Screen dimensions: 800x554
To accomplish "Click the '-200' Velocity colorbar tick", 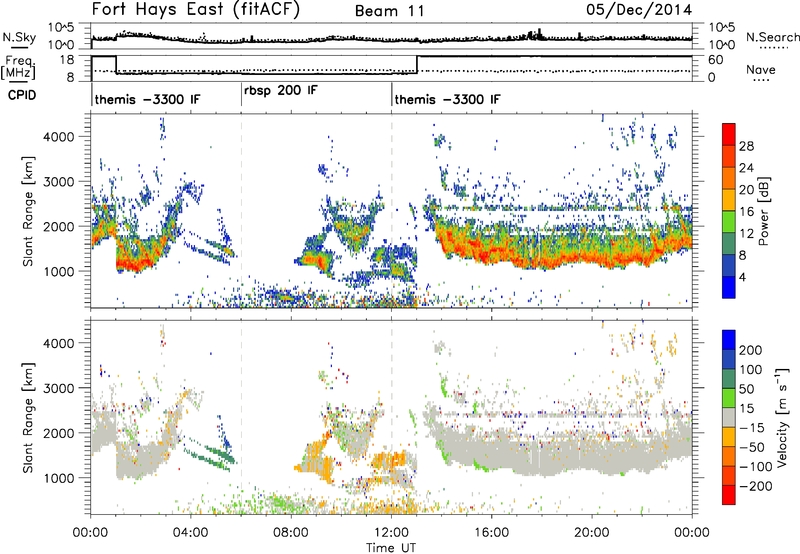I will point(755,486).
